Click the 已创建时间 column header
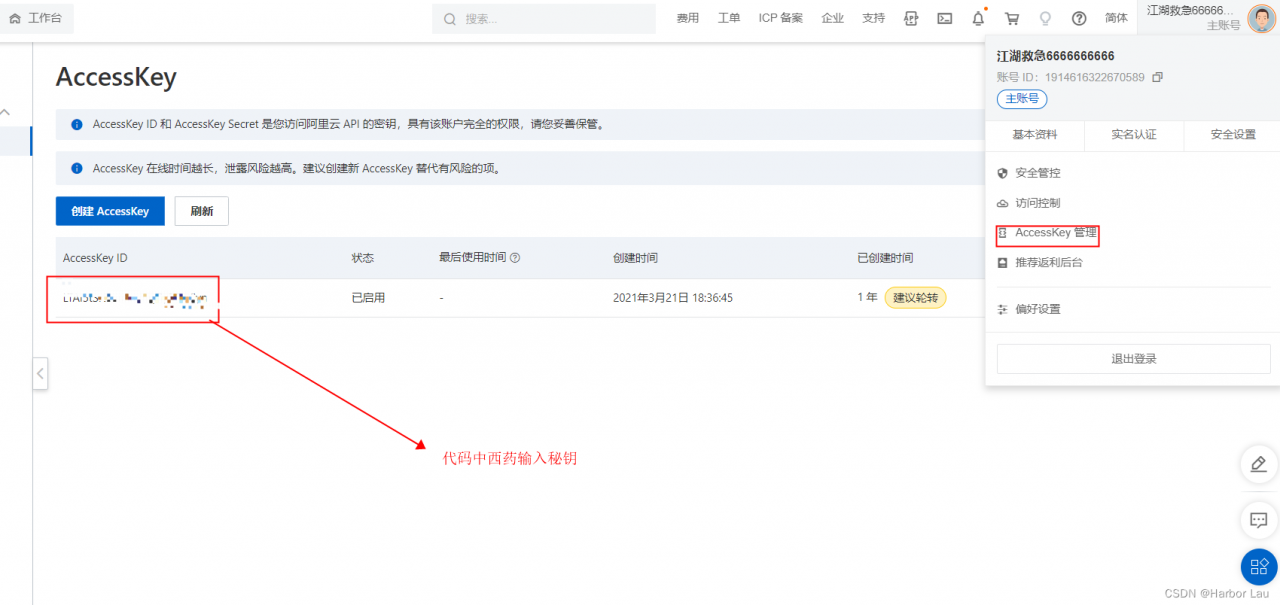The width and height of the screenshot is (1280, 605). click(885, 258)
